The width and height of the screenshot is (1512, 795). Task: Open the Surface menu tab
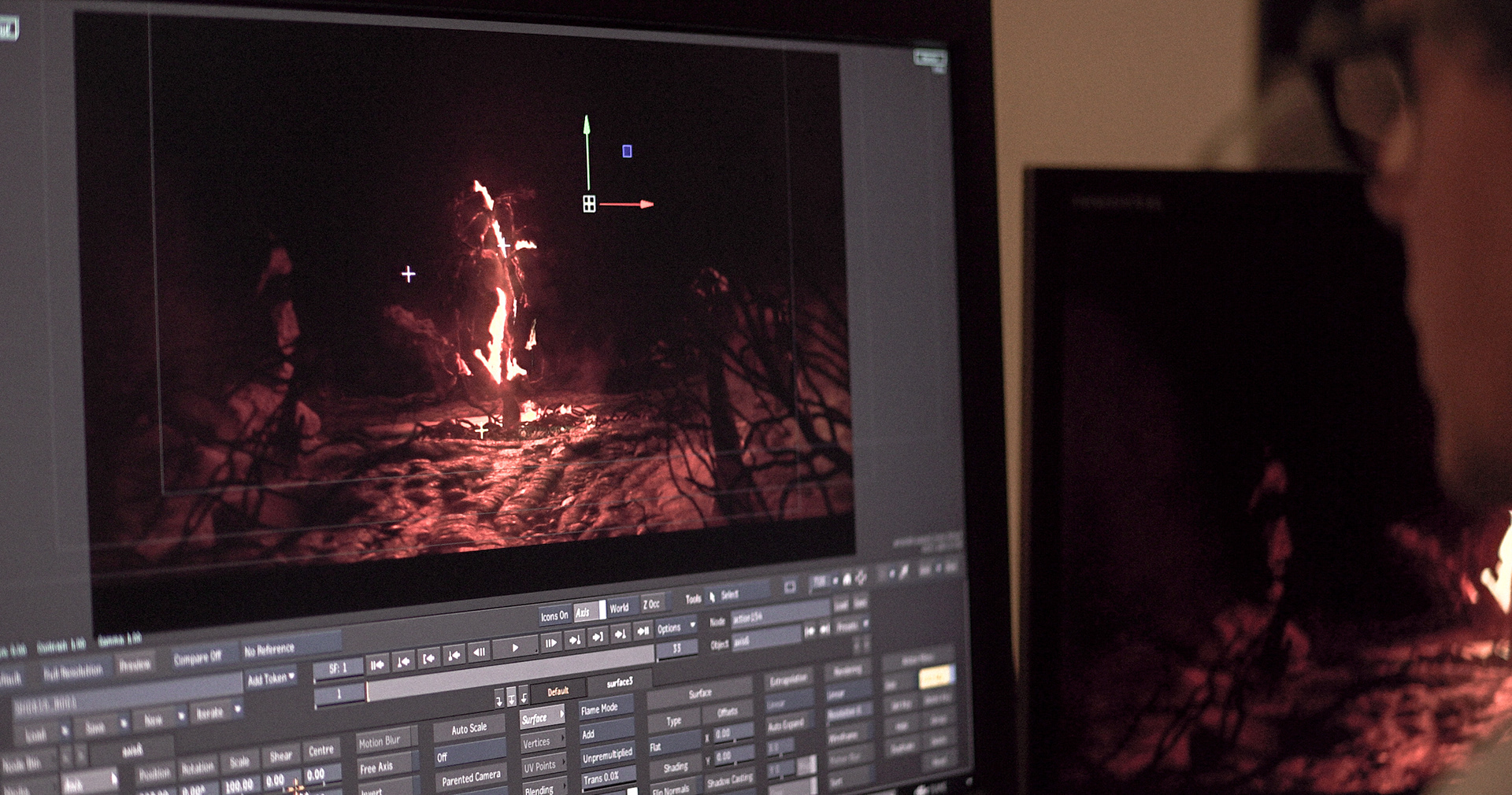(x=542, y=718)
